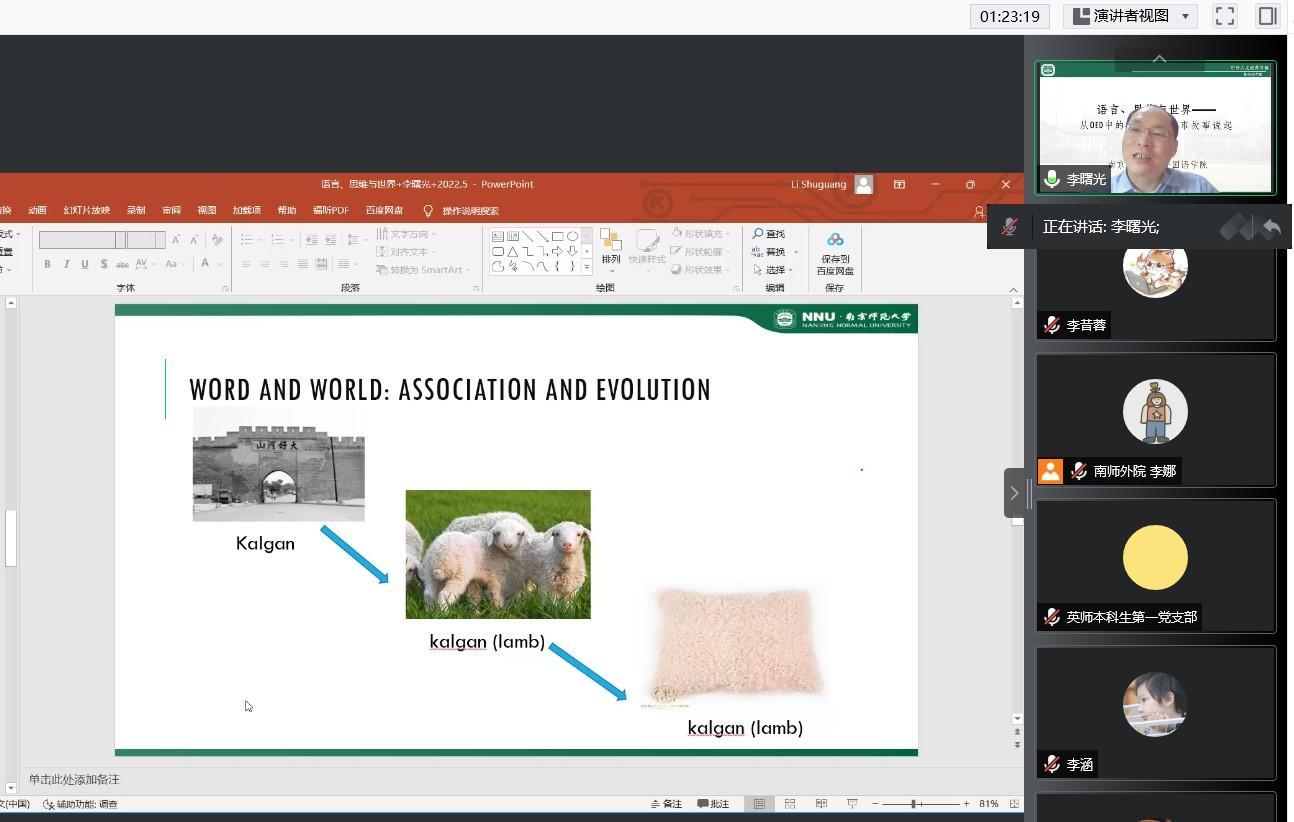Click the Find (查找) magnifier button
The width and height of the screenshot is (1294, 822).
click(x=769, y=234)
